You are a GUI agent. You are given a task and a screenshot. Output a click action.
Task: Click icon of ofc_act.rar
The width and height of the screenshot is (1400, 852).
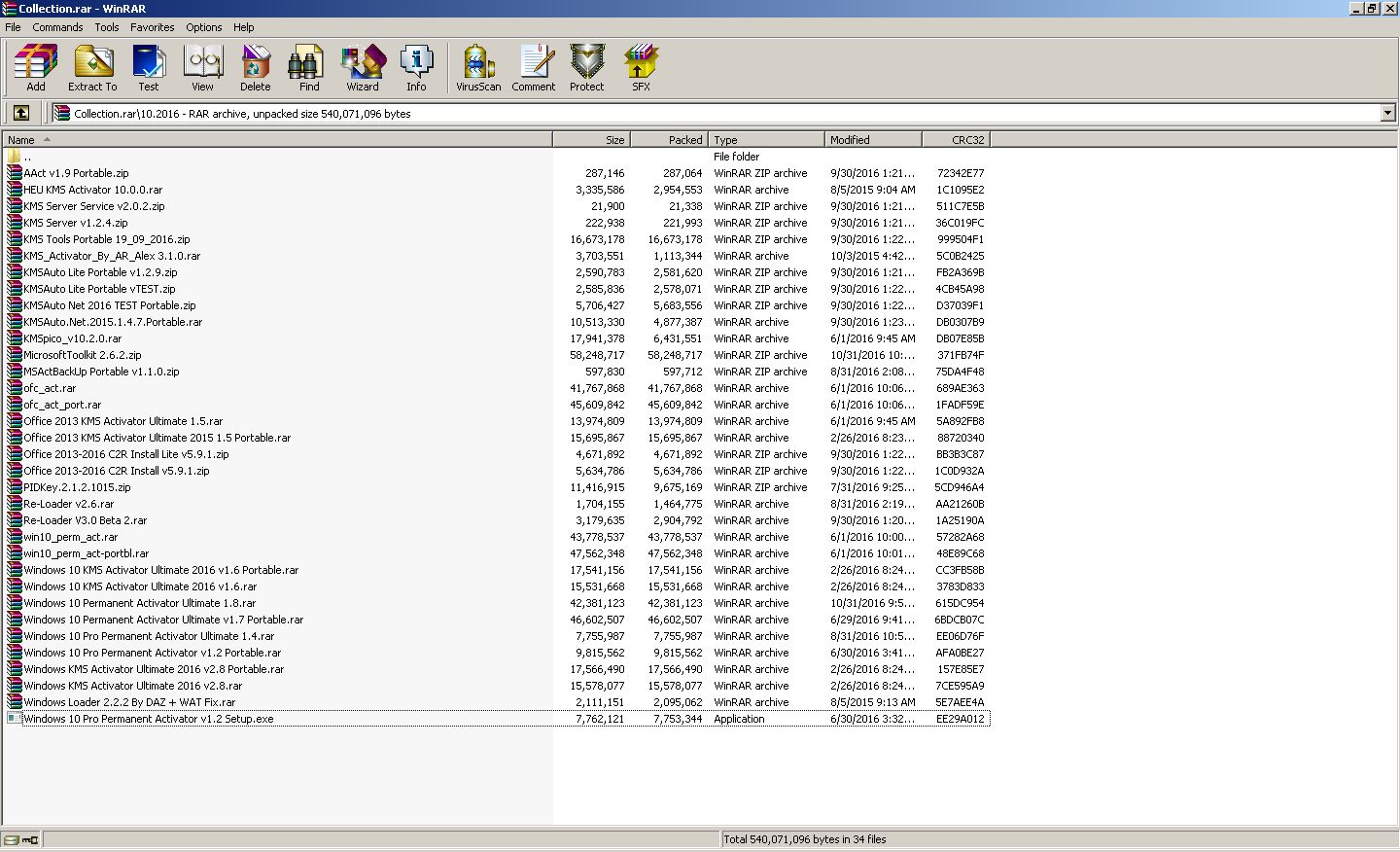14,388
